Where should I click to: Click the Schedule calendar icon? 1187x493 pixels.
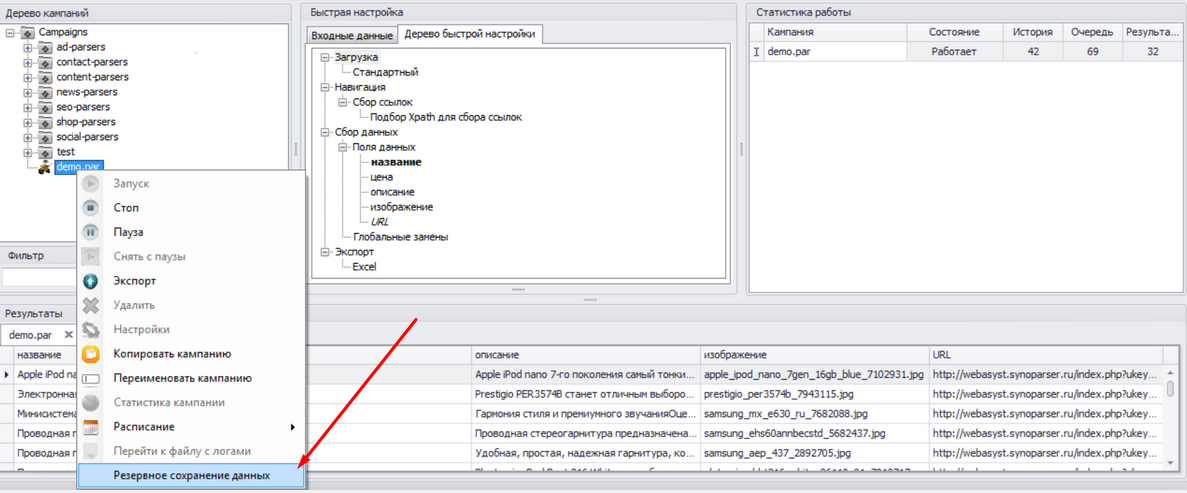click(91, 427)
